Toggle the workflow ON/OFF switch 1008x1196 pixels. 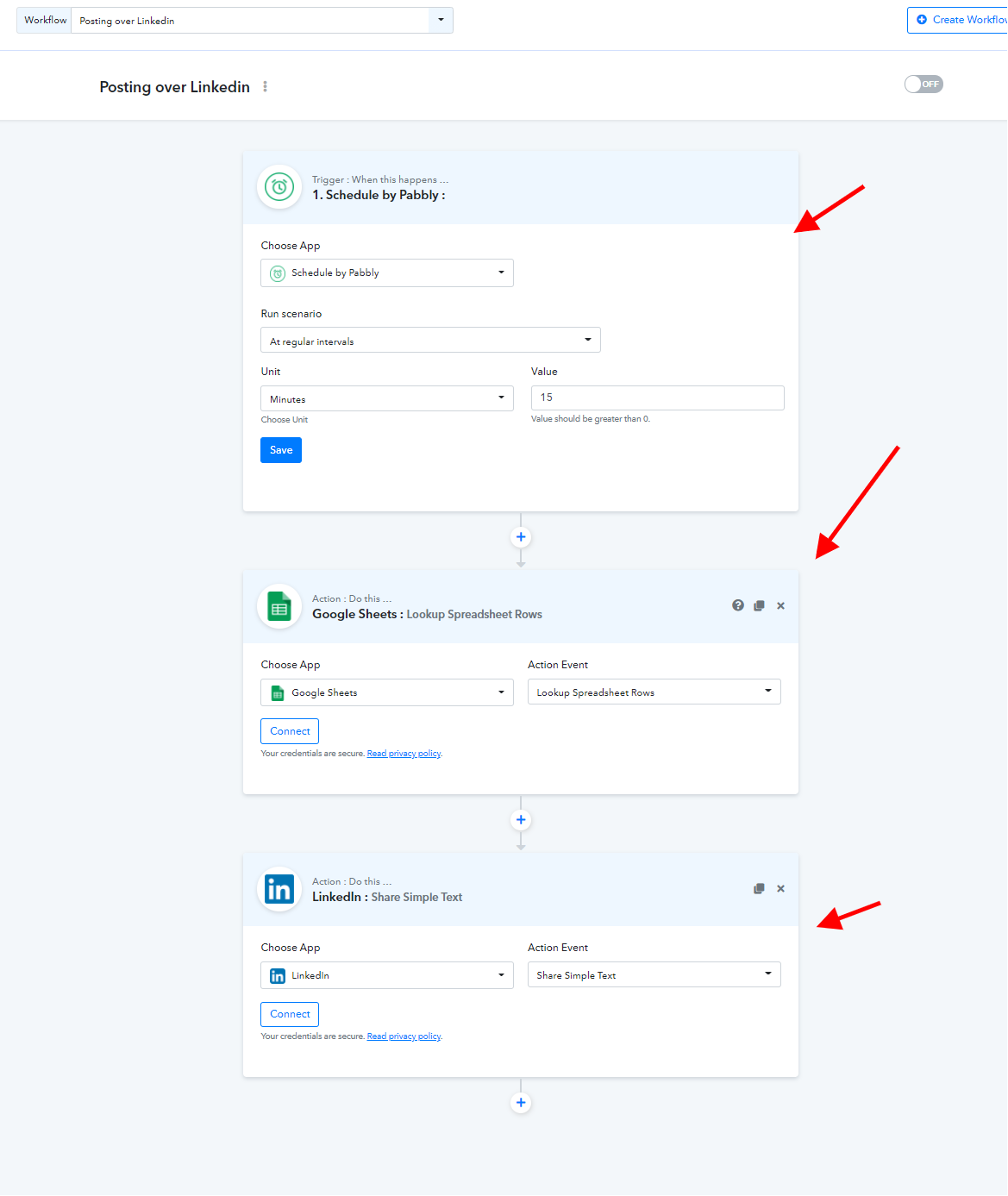tap(923, 84)
